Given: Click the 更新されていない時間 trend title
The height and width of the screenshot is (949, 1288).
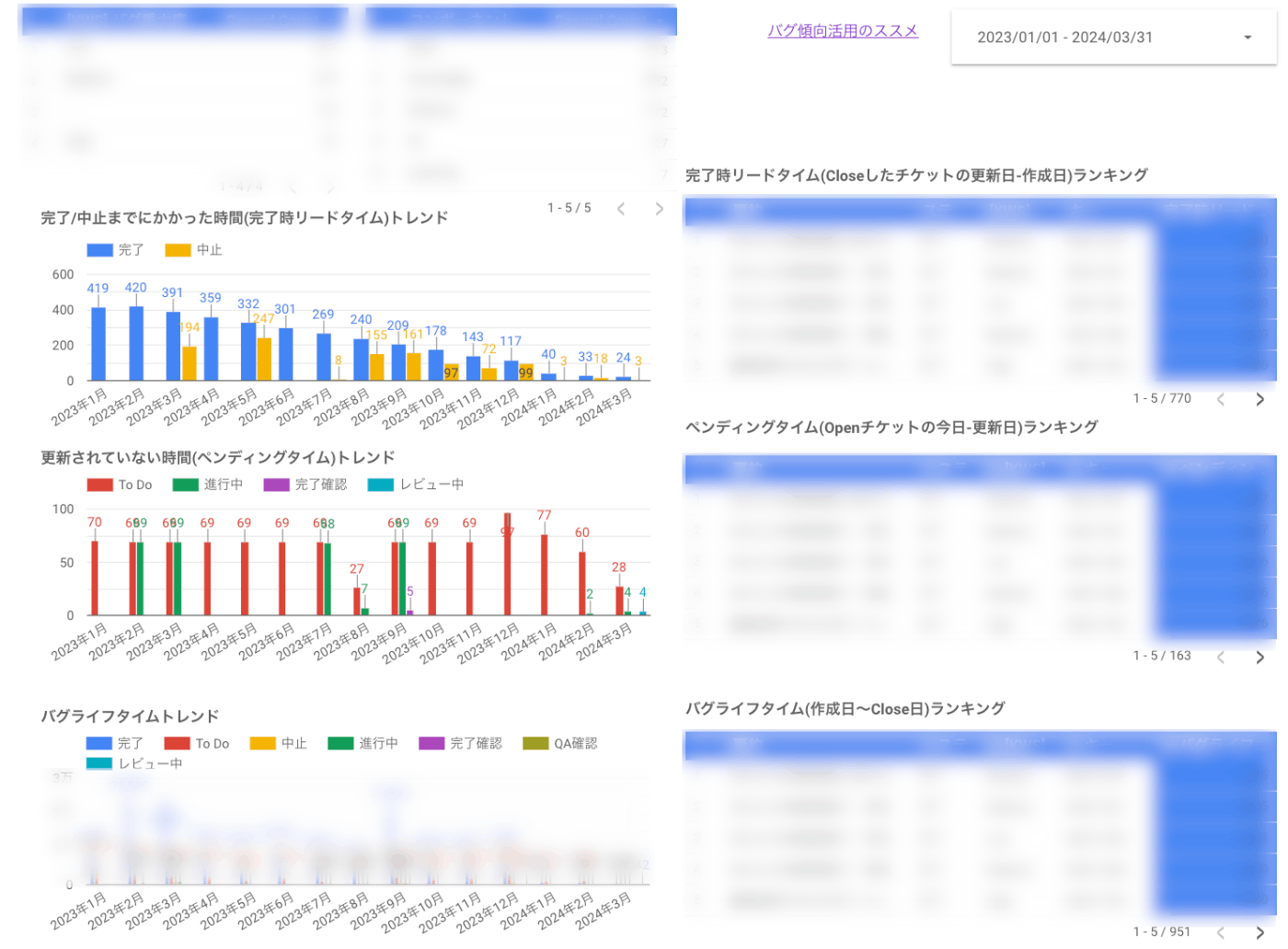Looking at the screenshot, I should [218, 458].
